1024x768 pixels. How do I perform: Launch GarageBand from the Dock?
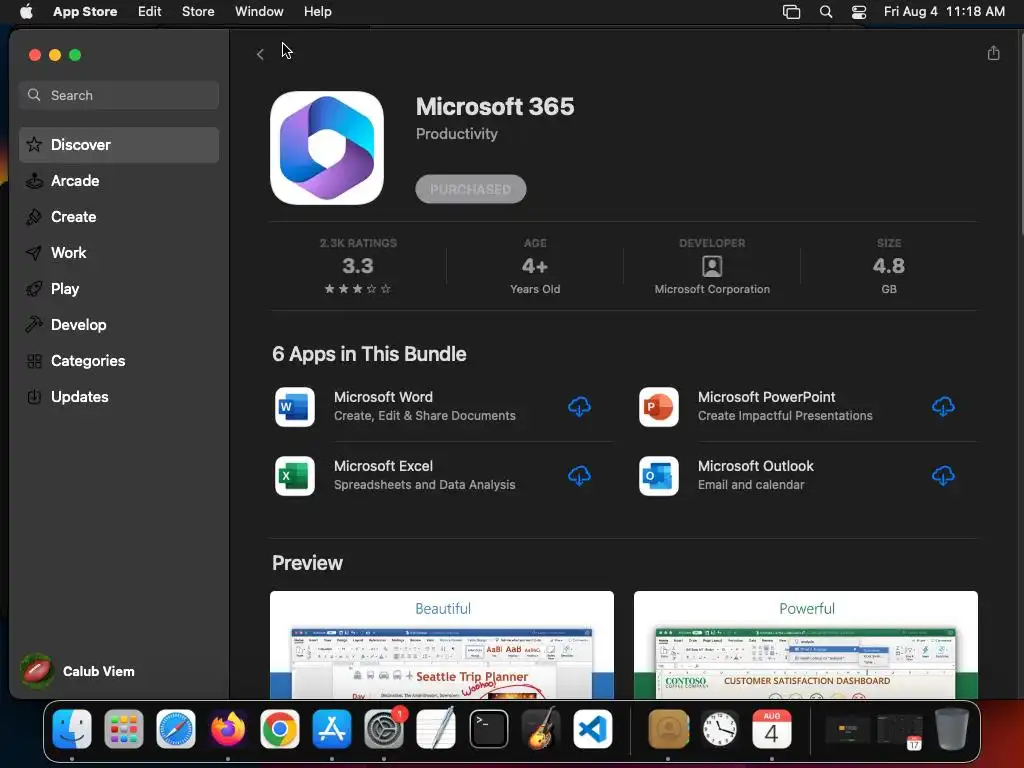(x=541, y=729)
